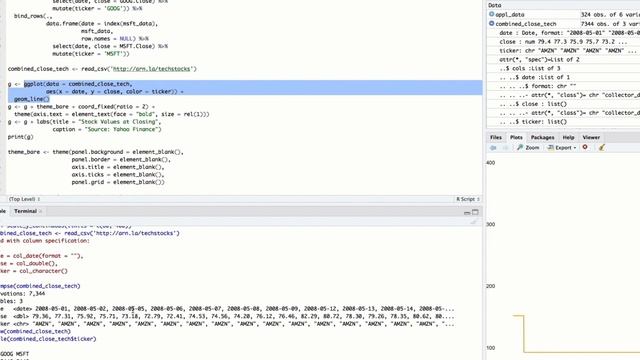Click the '$ close : list()' row
The width and height of the screenshot is (640, 360).
(533, 104)
